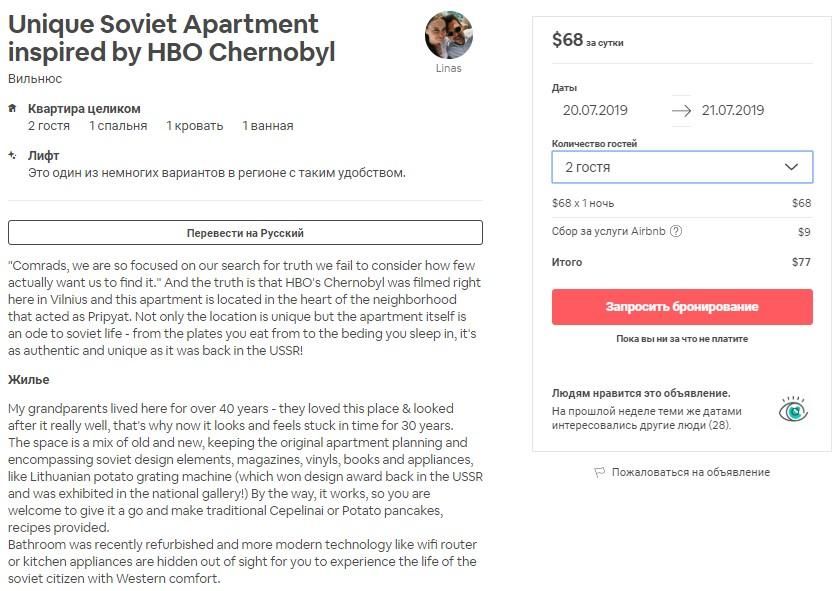The height and width of the screenshot is (591, 832).
Task: Click Пожаловаться на объявление link
Action: point(690,472)
